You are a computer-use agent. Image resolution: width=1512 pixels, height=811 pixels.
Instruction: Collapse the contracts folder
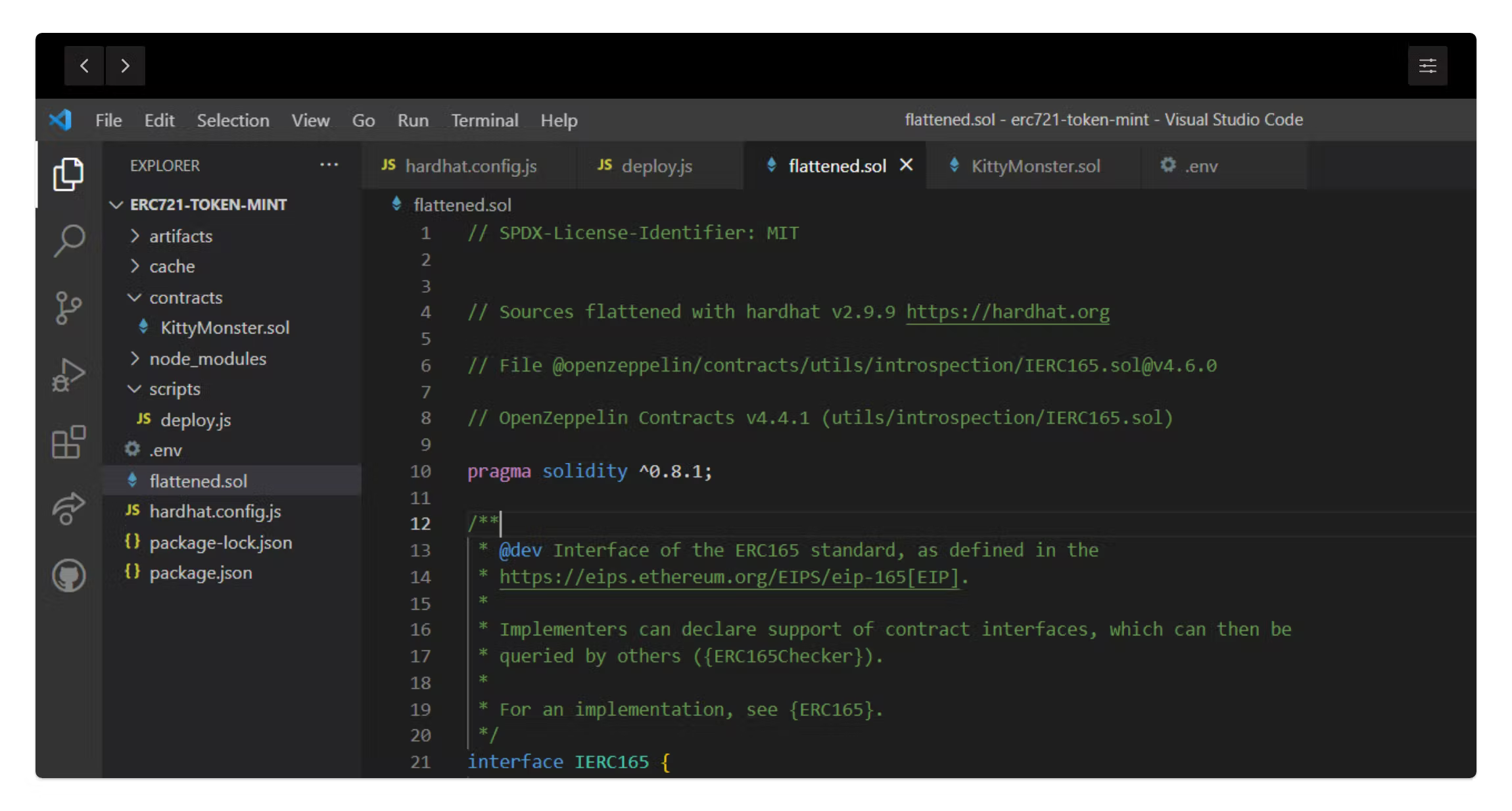[185, 297]
